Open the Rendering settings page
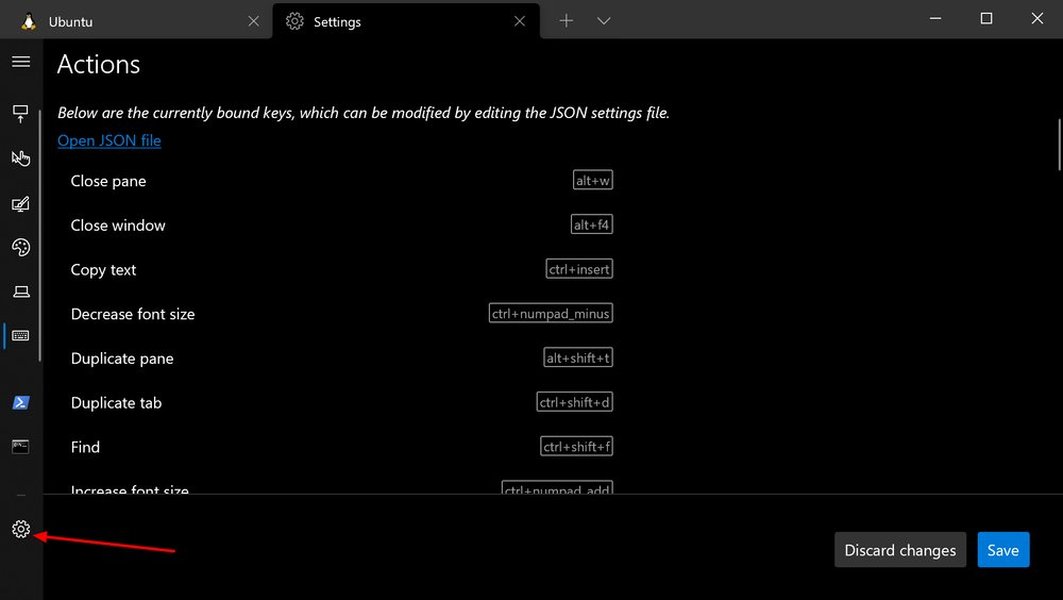 (x=21, y=291)
